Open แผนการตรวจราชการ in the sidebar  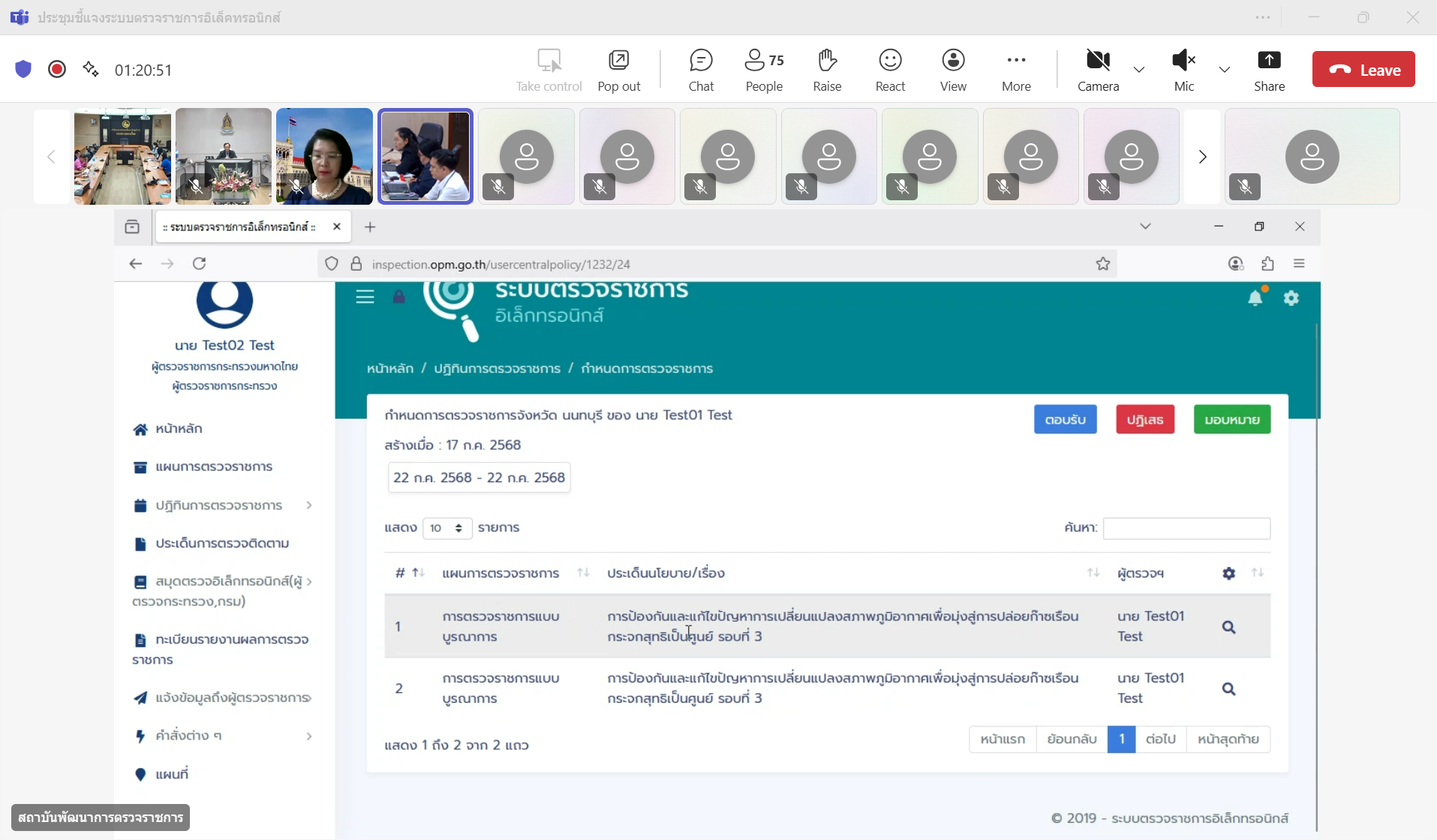(214, 466)
